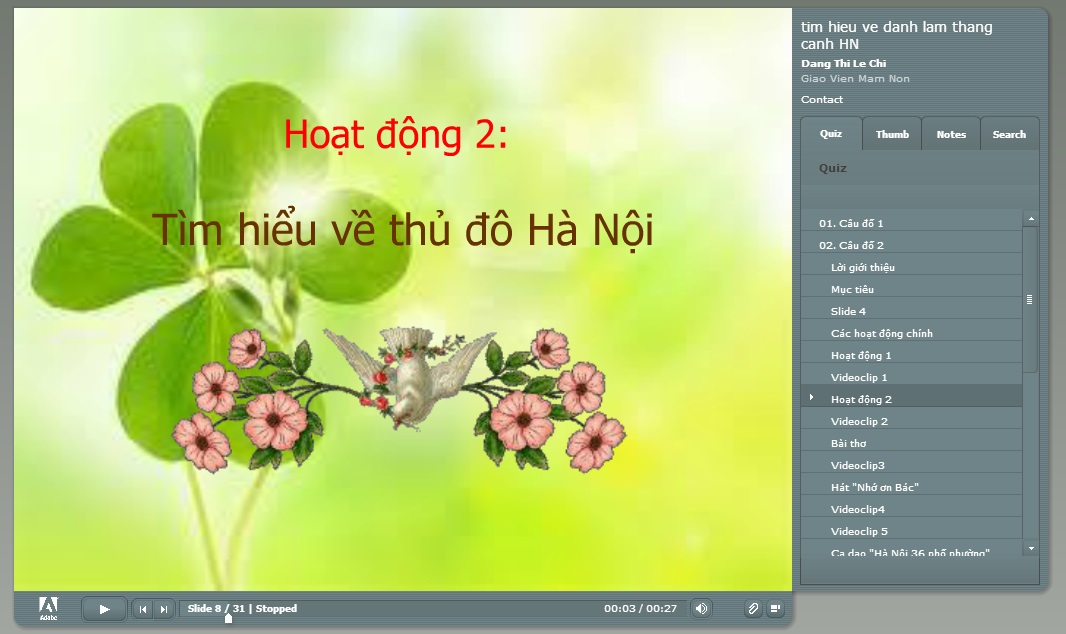The height and width of the screenshot is (634, 1066).
Task: Select '01. Câu đố 1' quiz item
Action: (851, 223)
